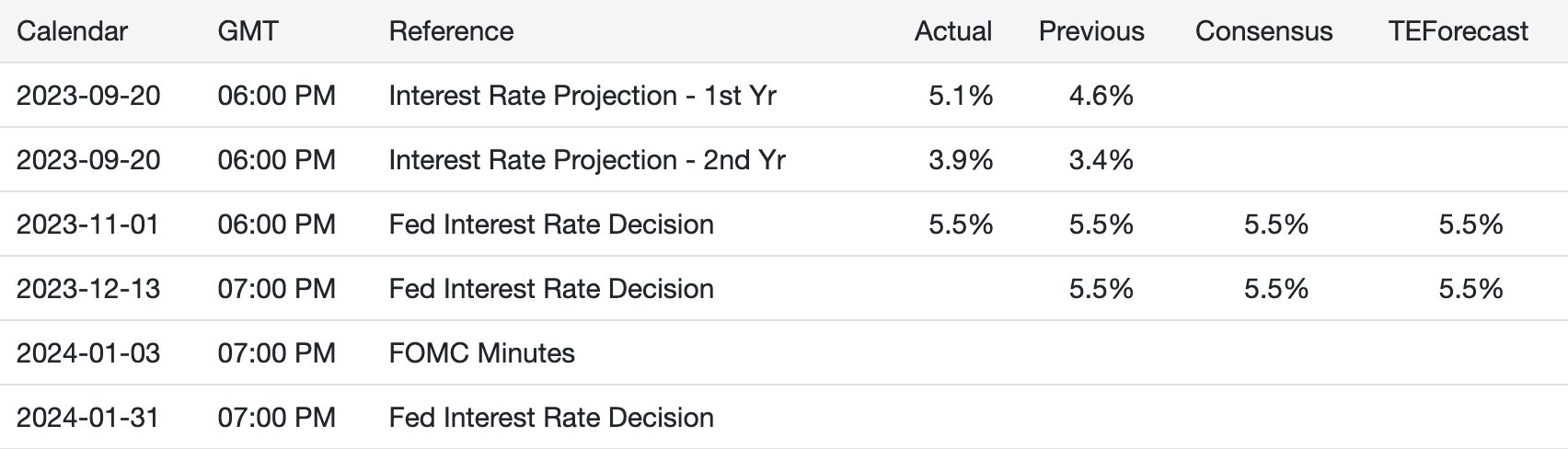Click the Consensus column header

pyautogui.click(x=1263, y=31)
